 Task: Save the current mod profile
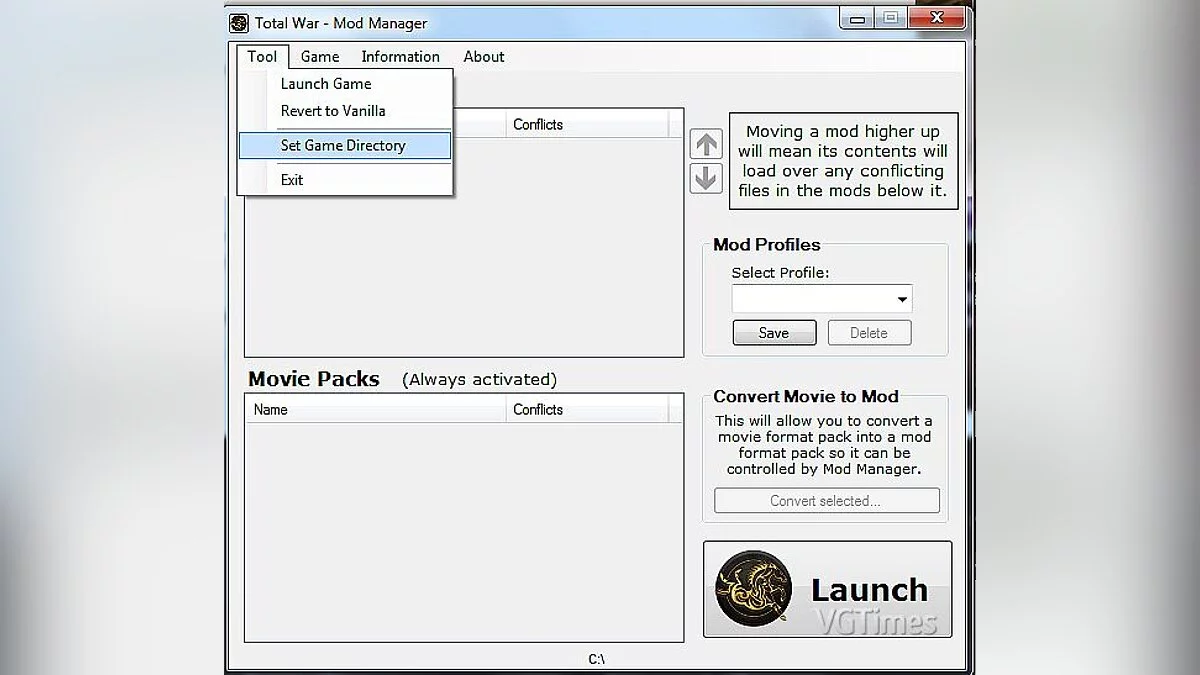[x=774, y=333]
